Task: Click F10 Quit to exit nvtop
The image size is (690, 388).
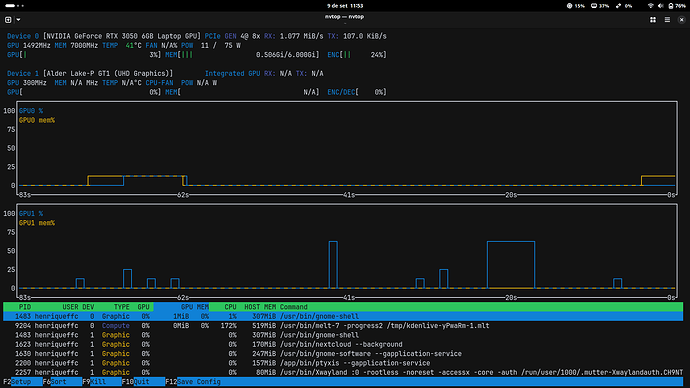Action: (143, 382)
